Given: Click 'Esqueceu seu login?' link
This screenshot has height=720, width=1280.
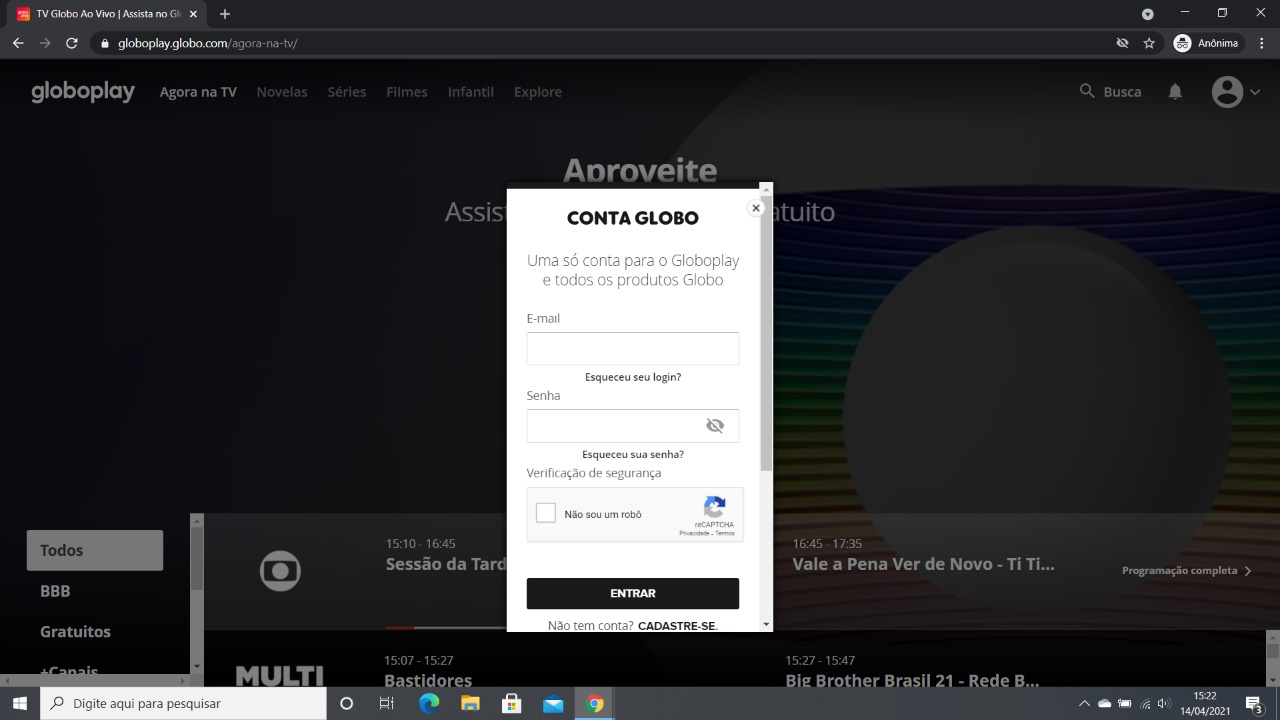Looking at the screenshot, I should click(x=633, y=377).
